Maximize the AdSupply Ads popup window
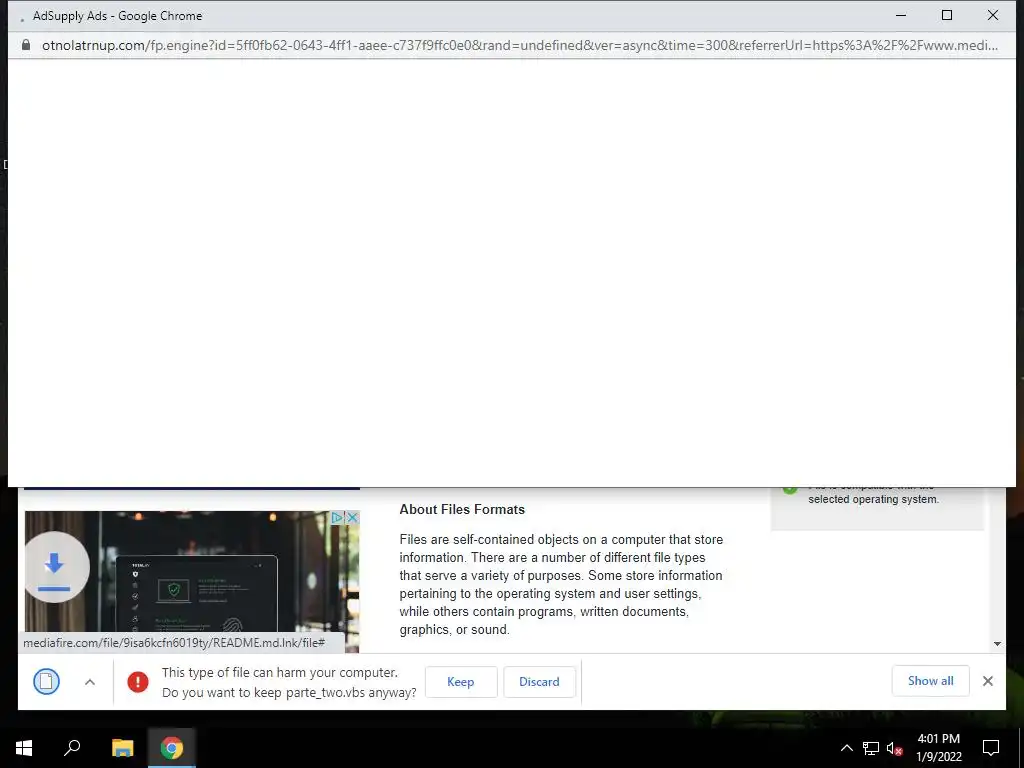Screen dimensions: 1024x768 (x=946, y=15)
